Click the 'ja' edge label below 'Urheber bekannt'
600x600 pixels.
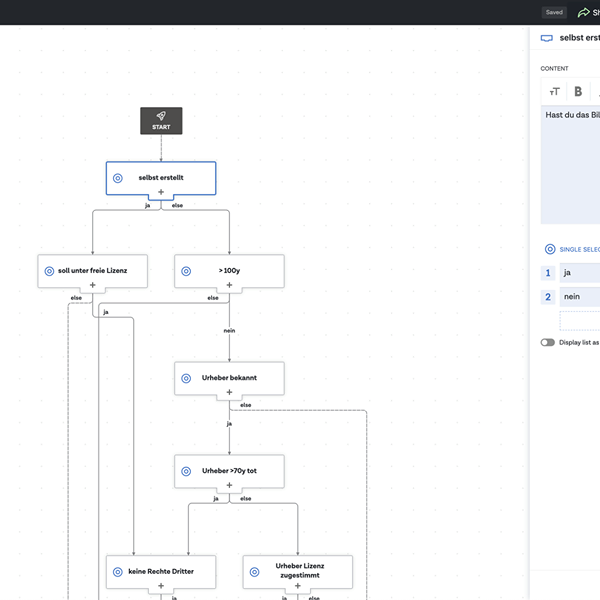pos(229,424)
